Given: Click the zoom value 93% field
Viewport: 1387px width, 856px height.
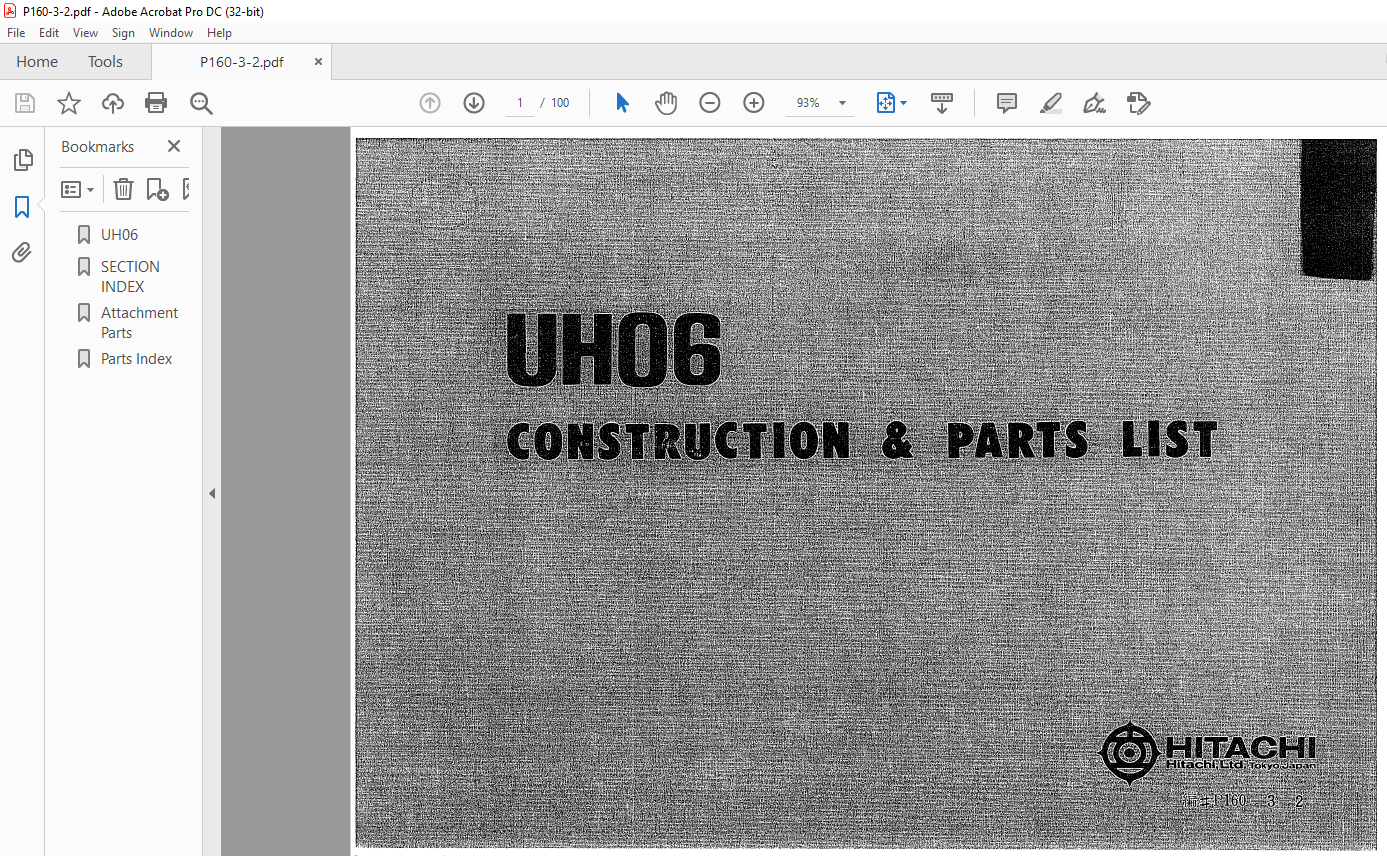Looking at the screenshot, I should [808, 103].
